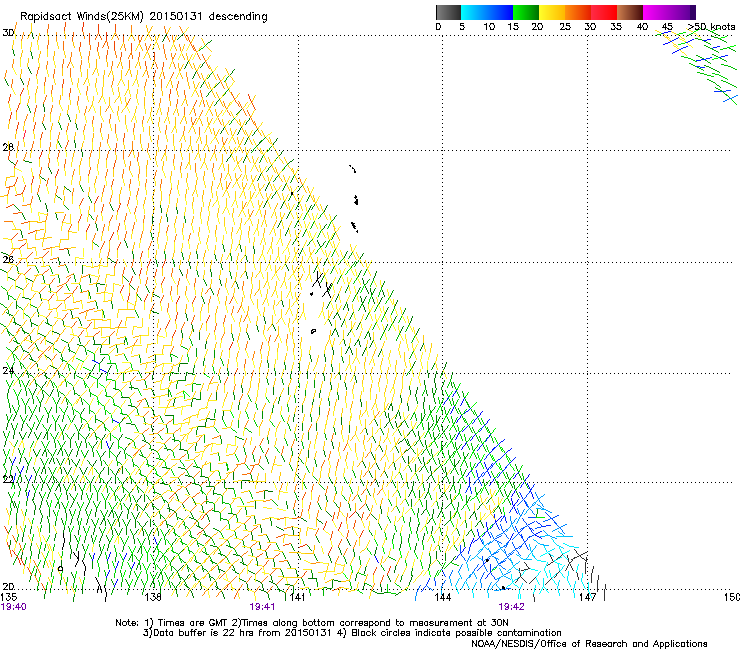Click the 'NOAA/NESDIS/Office of Research and Applications' credit
740x650 pixels.
tap(589, 644)
